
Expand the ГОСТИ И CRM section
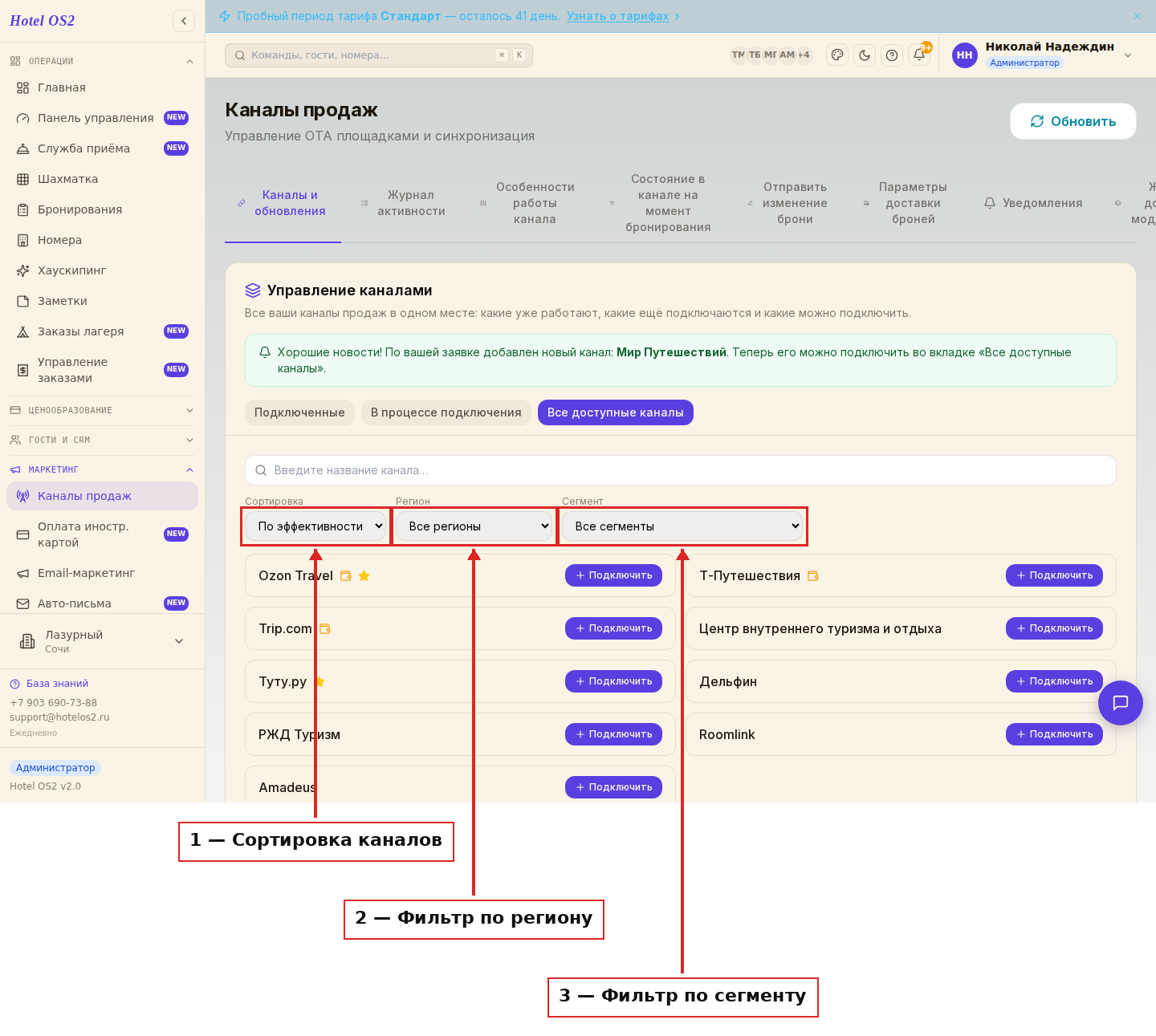(x=102, y=440)
